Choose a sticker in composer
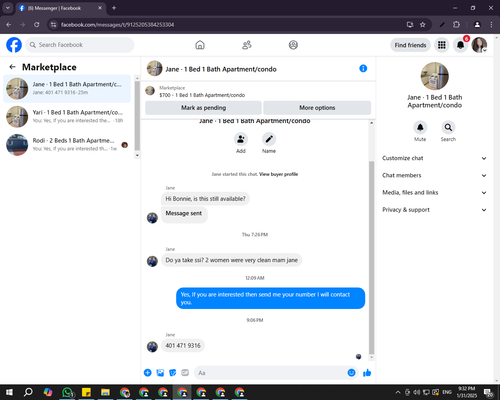Viewport: 500px width, 400px height. [173, 373]
